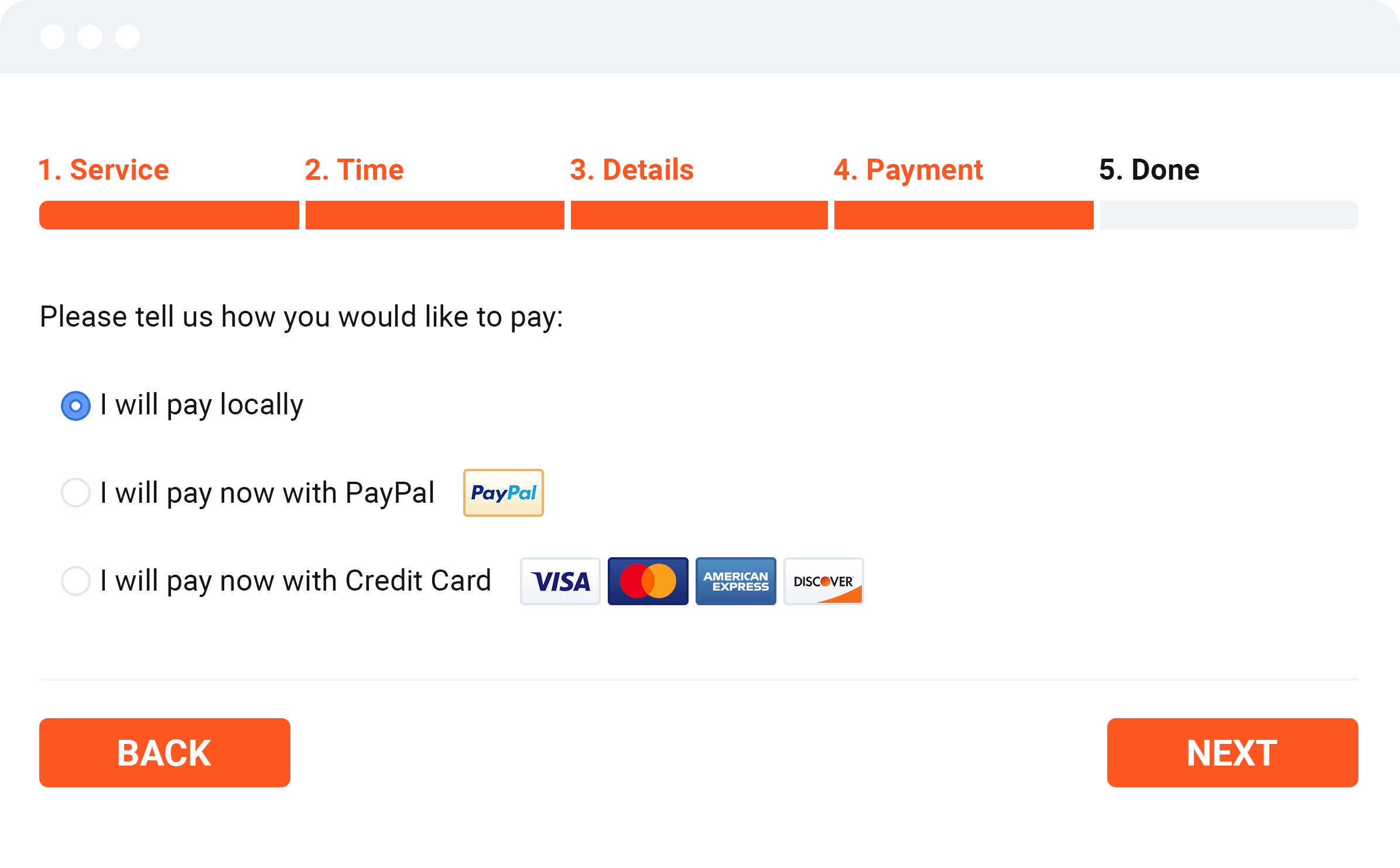Click the orange Payment progress bar segment
This screenshot has height=868, width=1400.
coord(964,215)
